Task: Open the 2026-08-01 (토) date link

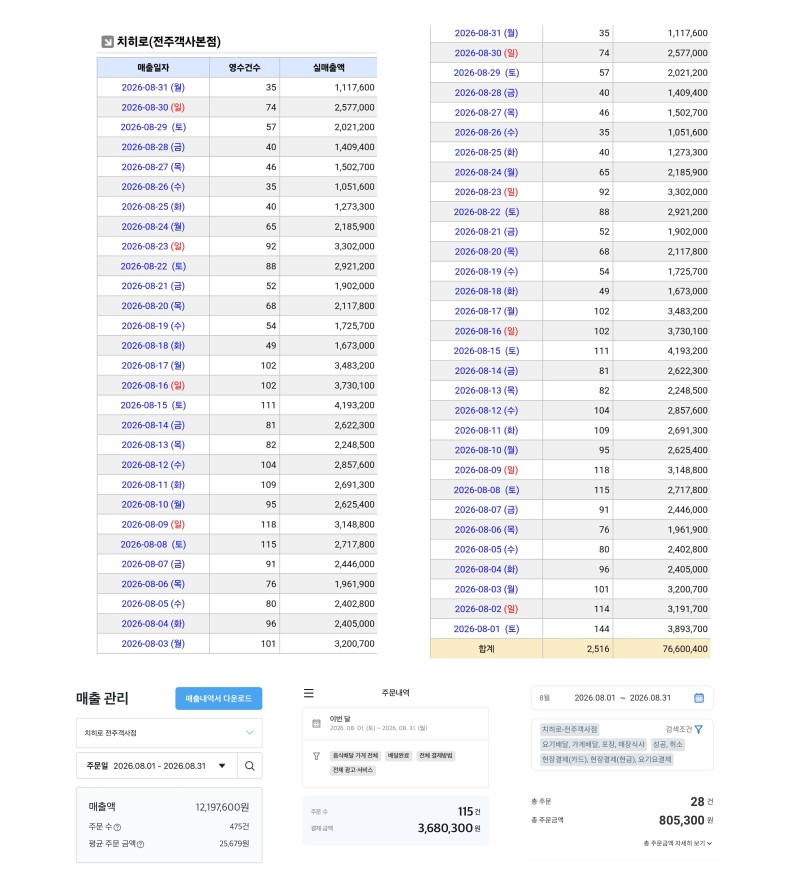Action: (x=486, y=629)
